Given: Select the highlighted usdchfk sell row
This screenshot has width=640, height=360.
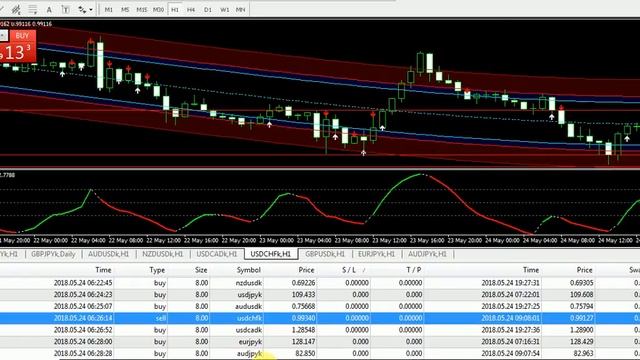Looking at the screenshot, I should point(320,318).
